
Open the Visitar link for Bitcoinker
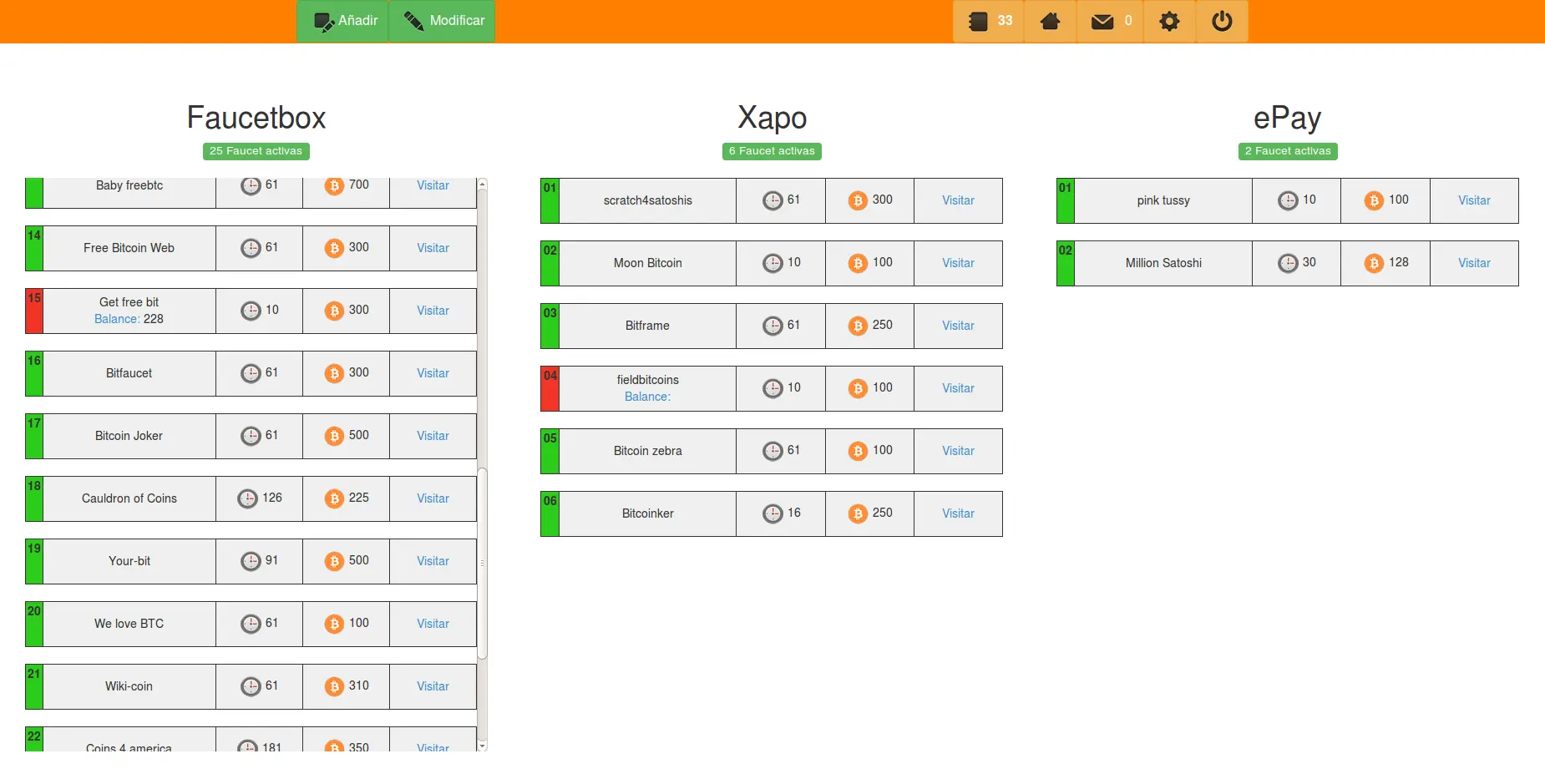(x=958, y=513)
